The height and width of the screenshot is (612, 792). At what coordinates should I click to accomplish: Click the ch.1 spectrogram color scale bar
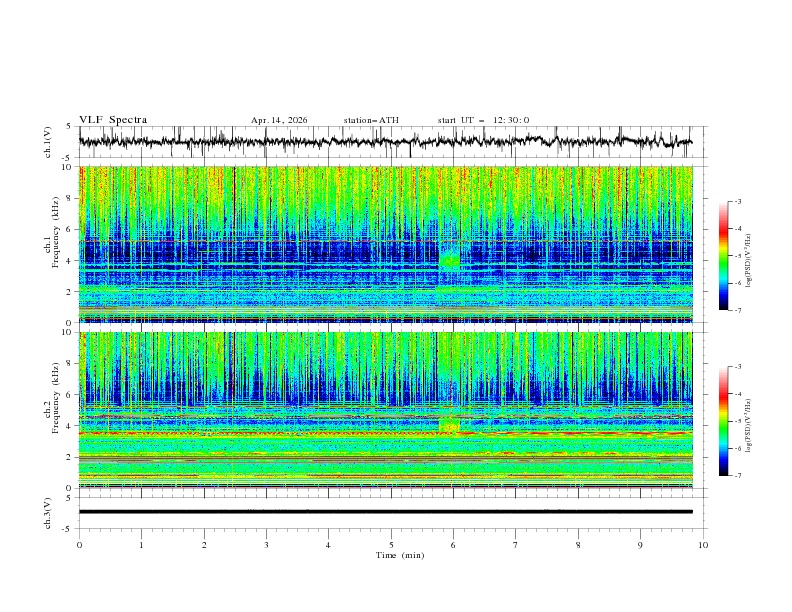(x=723, y=256)
